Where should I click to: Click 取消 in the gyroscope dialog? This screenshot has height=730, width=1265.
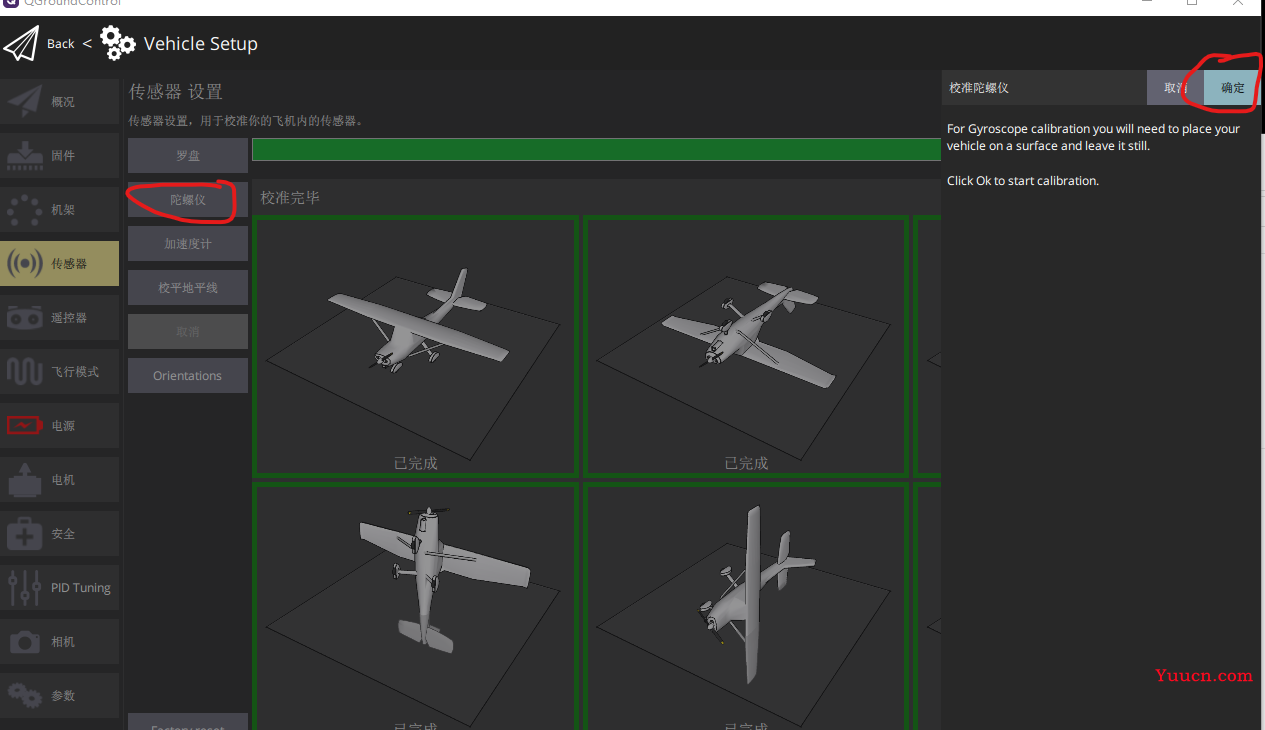click(x=1175, y=88)
